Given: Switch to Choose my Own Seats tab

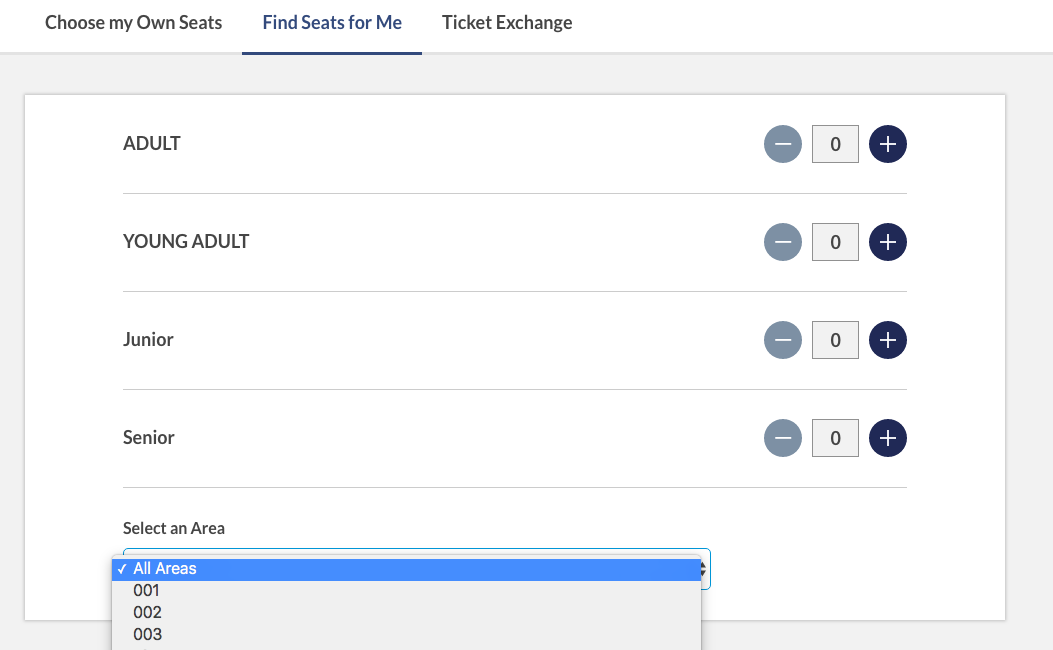Looking at the screenshot, I should coord(133,22).
